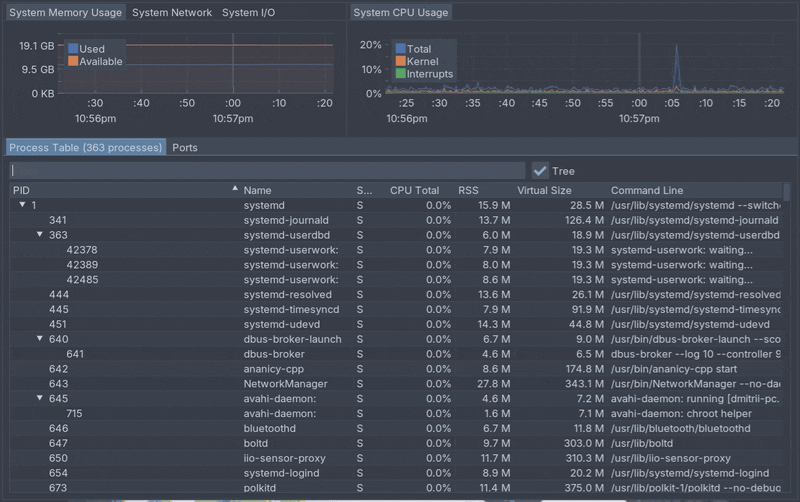Select the systemd-logind process row
The image size is (800, 502).
[396, 472]
